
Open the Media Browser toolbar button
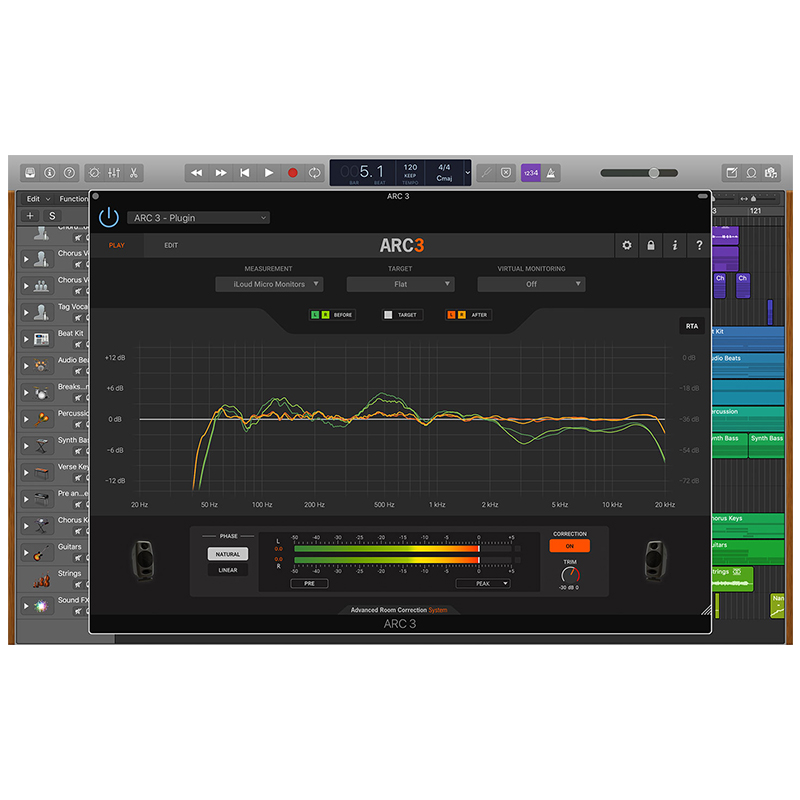pos(770,173)
